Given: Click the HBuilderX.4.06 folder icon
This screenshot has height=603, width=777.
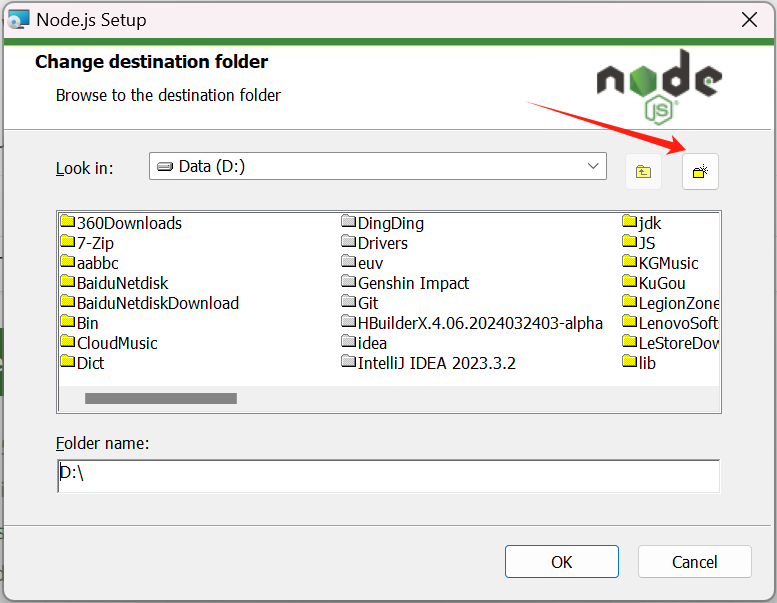Looking at the screenshot, I should [349, 321].
